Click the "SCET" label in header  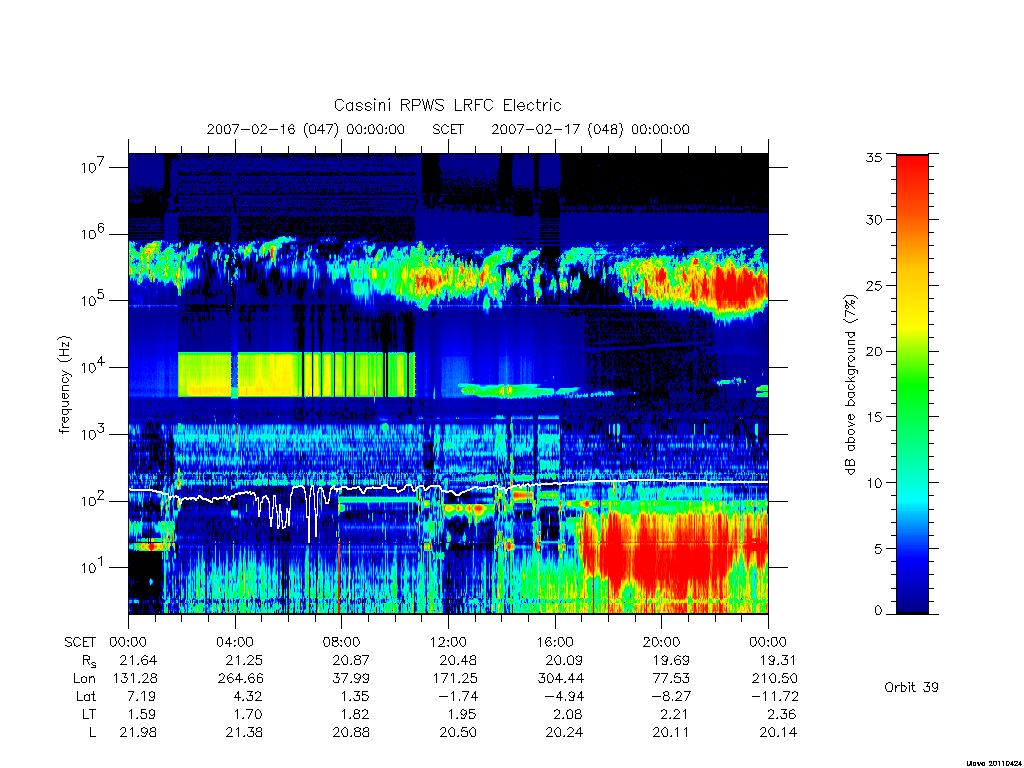pyautogui.click(x=448, y=129)
